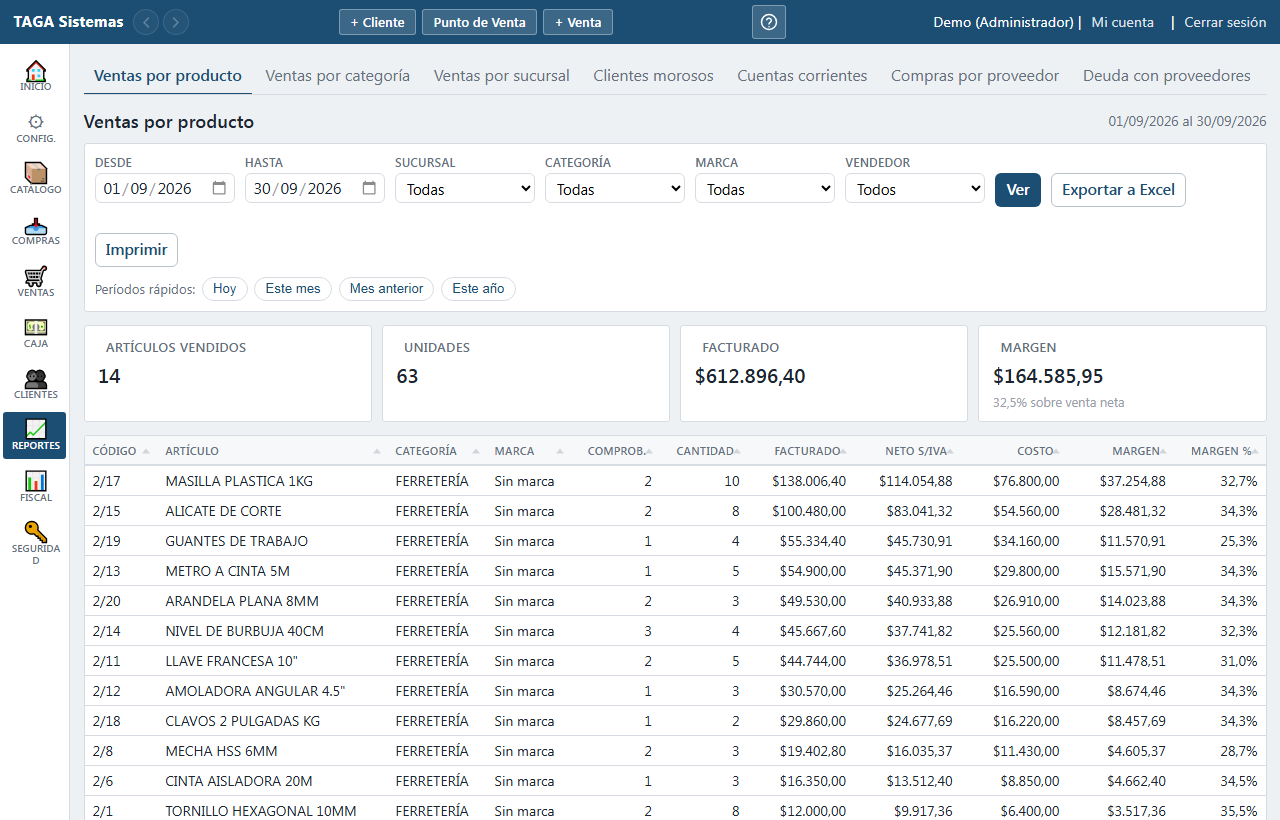The image size is (1280, 820).
Task: Expand the Marca dropdown
Action: [765, 189]
